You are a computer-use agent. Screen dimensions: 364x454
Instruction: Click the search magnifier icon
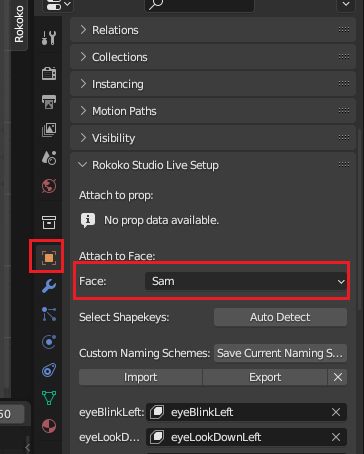(156, 4)
